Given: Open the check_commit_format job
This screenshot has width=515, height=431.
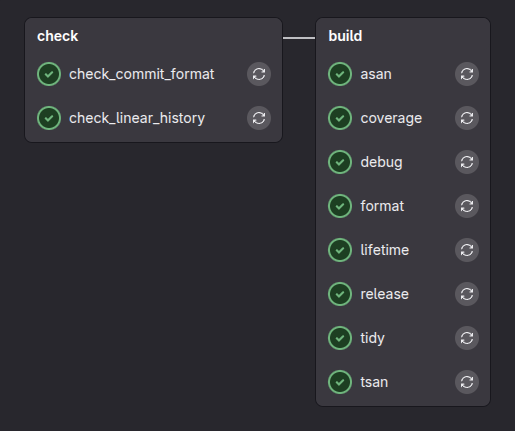Looking at the screenshot, I should [142, 74].
